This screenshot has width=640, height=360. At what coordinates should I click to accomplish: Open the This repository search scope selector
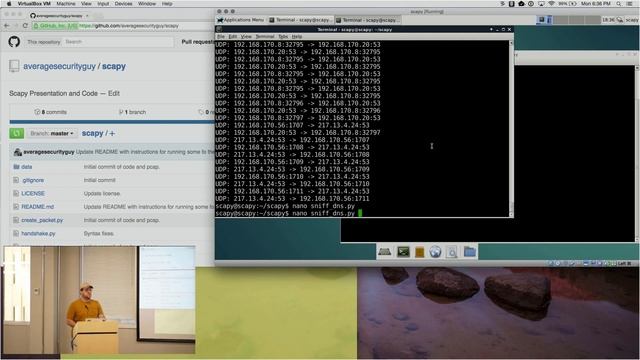point(43,42)
